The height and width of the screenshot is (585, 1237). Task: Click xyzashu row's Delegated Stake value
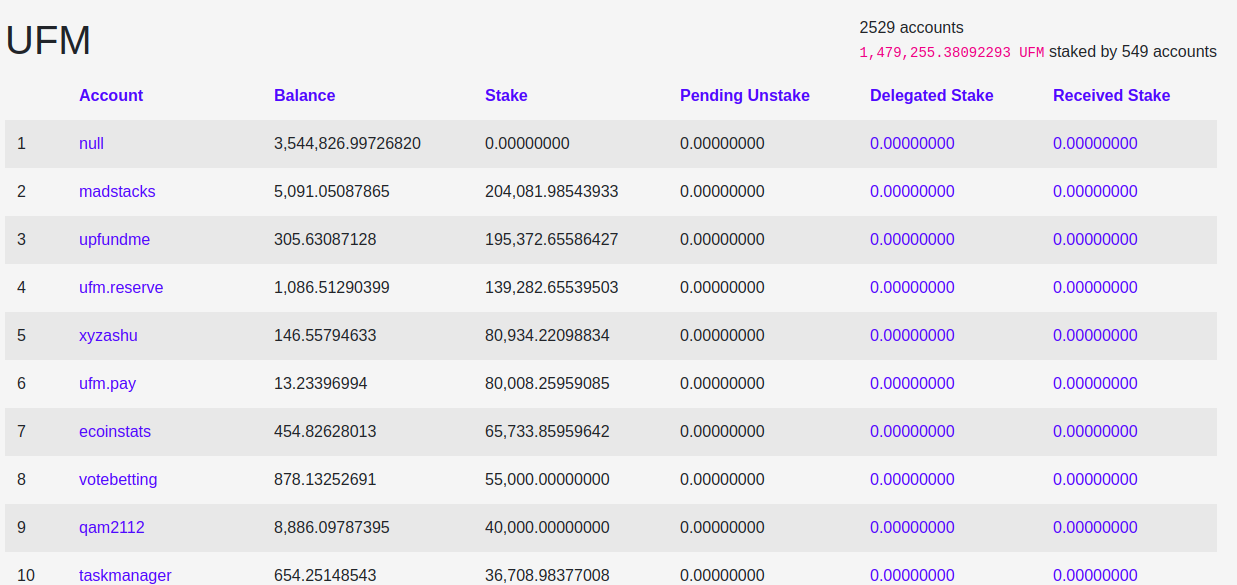click(912, 336)
